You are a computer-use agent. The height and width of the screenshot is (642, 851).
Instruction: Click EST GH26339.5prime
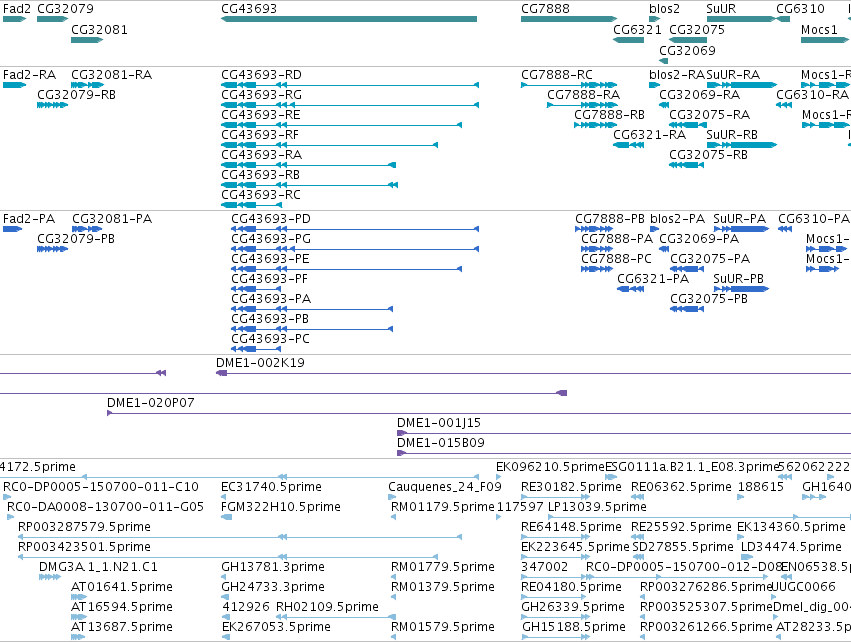pyautogui.click(x=555, y=618)
